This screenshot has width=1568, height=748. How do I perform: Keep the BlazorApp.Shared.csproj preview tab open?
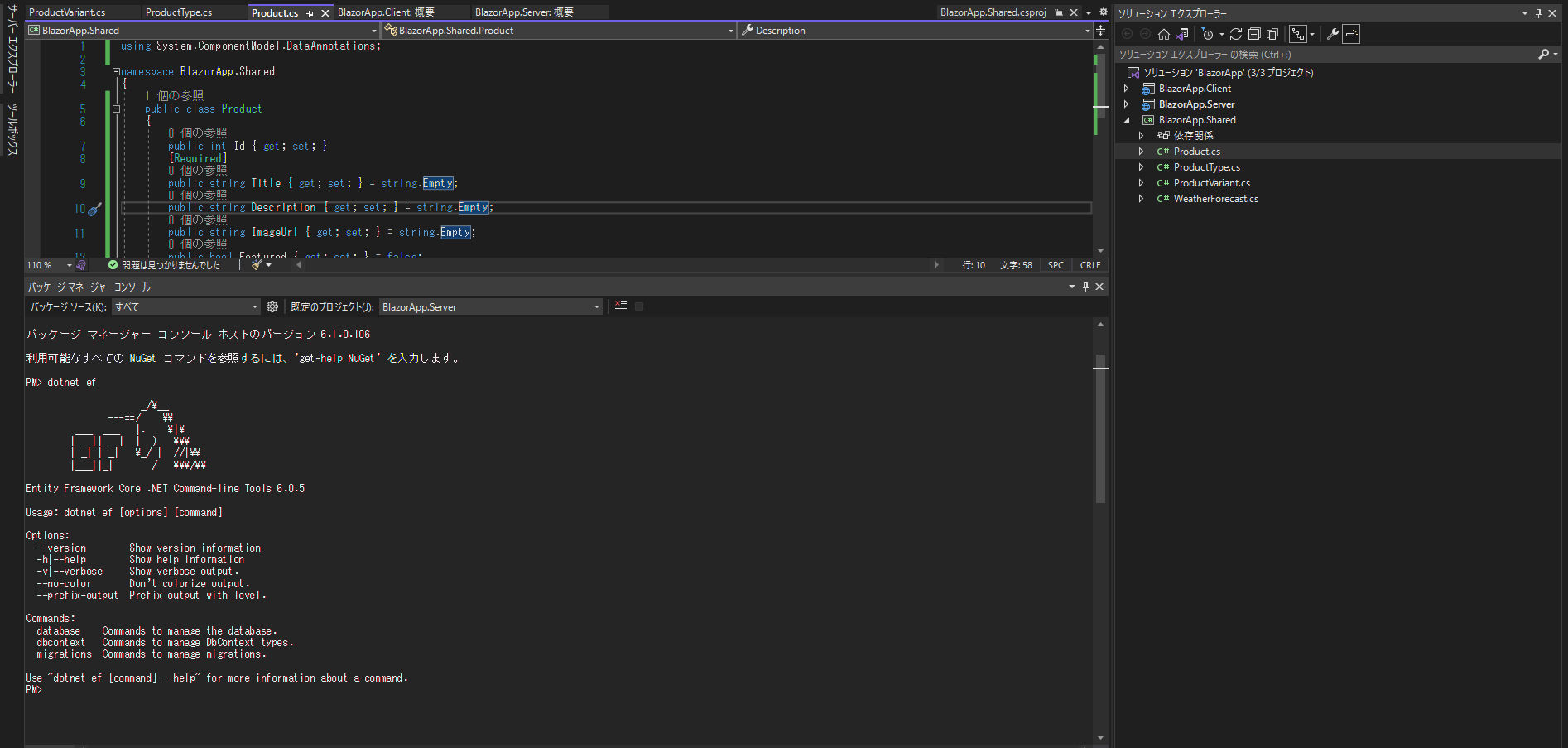click(1059, 12)
